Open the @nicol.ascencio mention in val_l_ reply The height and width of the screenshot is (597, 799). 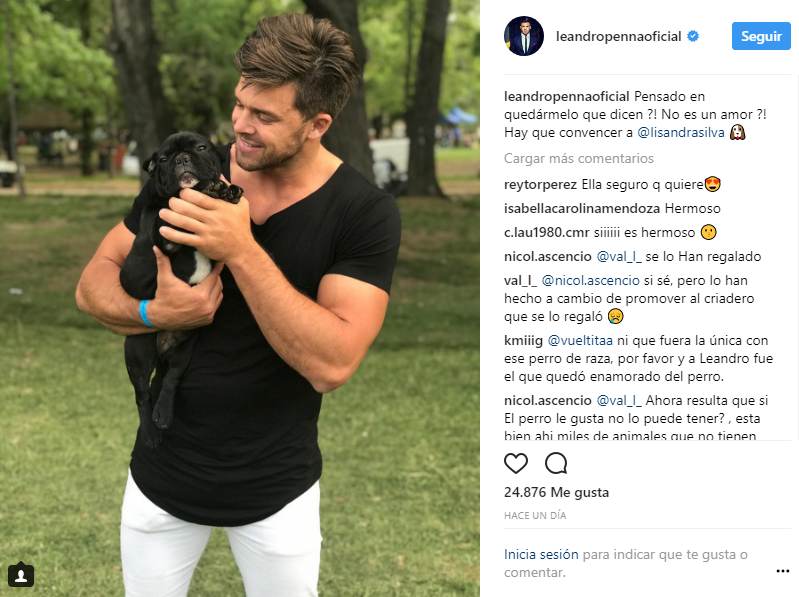(590, 280)
